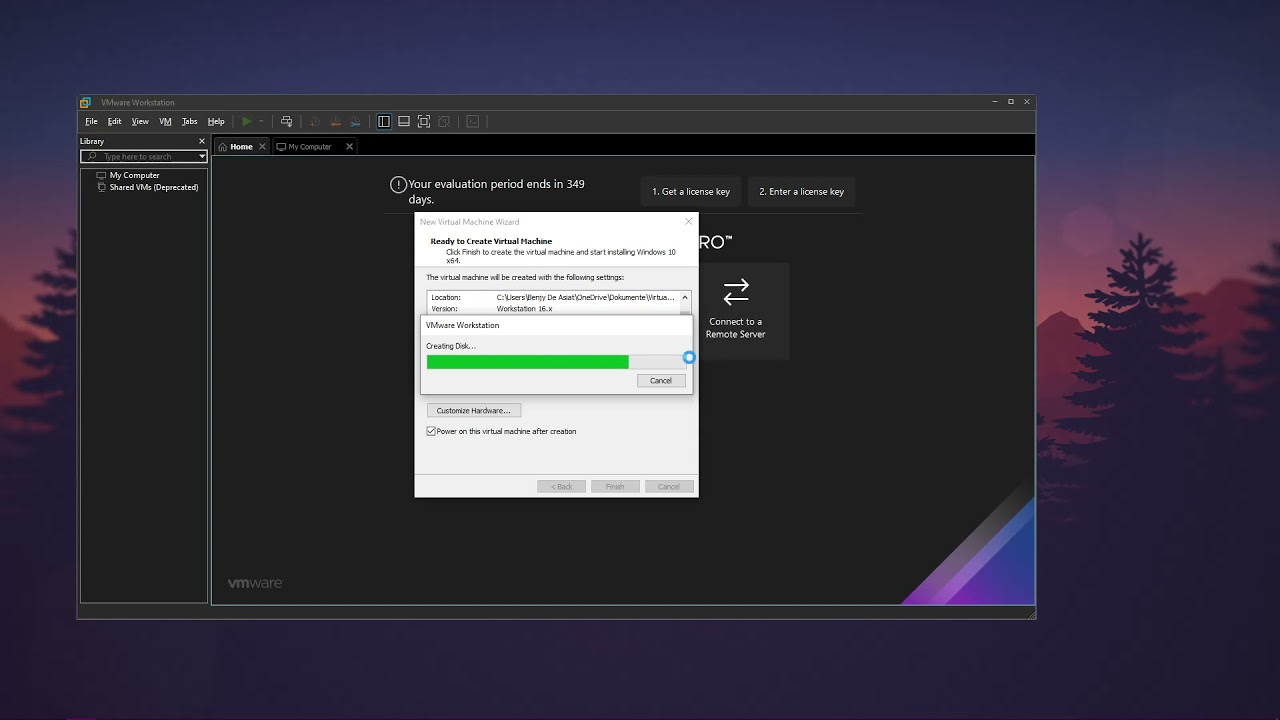Switch to Unity mode icon
The height and width of the screenshot is (720, 1280).
445,121
